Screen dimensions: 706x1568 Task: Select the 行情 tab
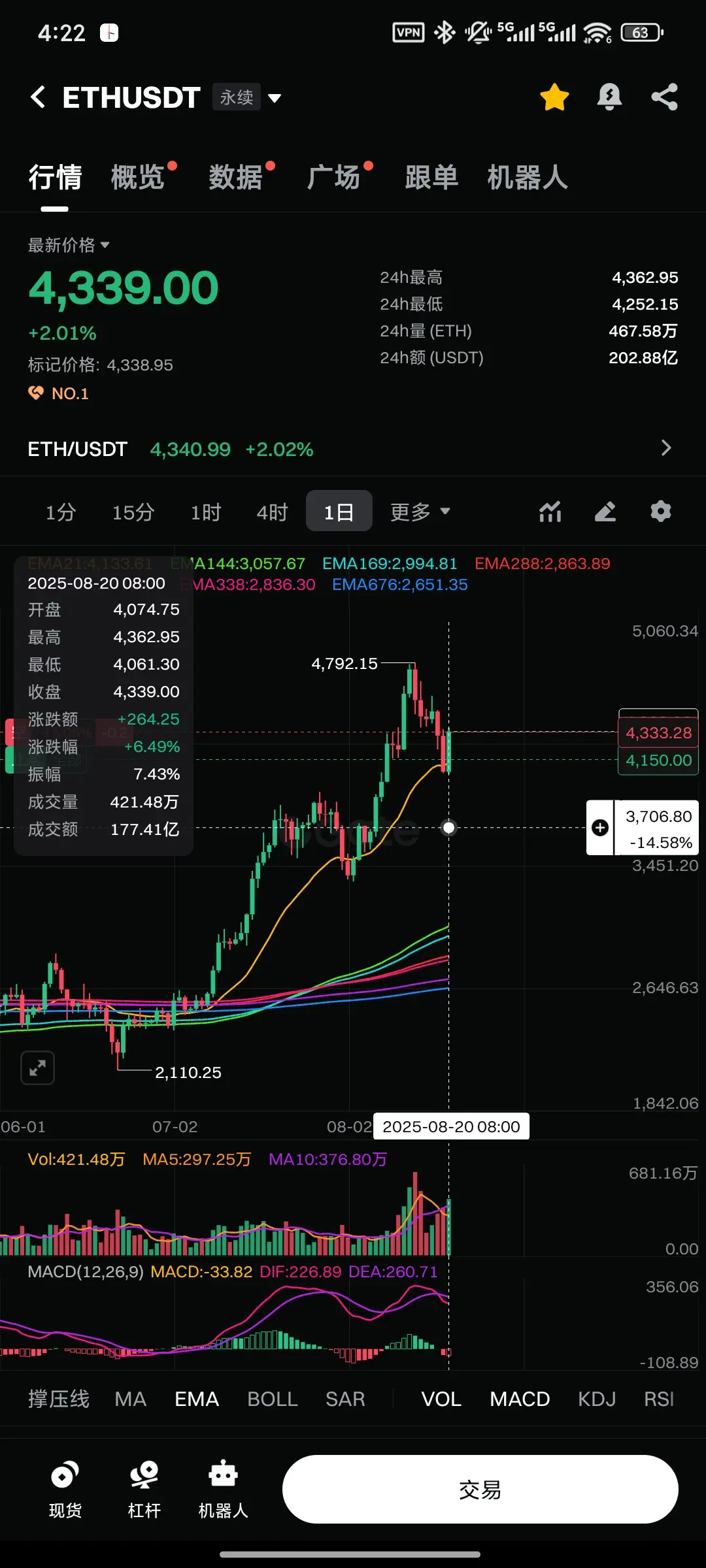point(55,177)
